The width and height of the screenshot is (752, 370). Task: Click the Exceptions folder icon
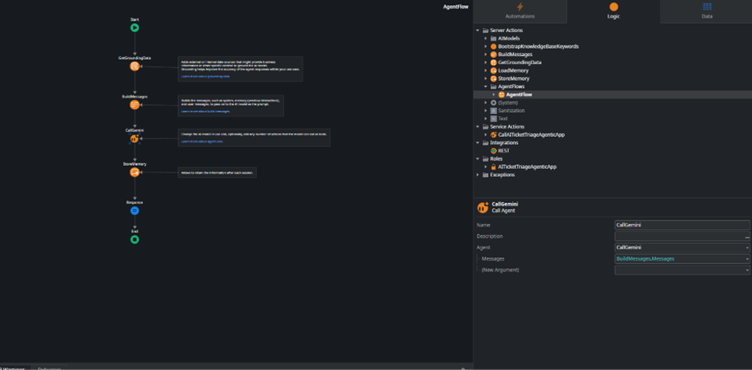coord(485,175)
